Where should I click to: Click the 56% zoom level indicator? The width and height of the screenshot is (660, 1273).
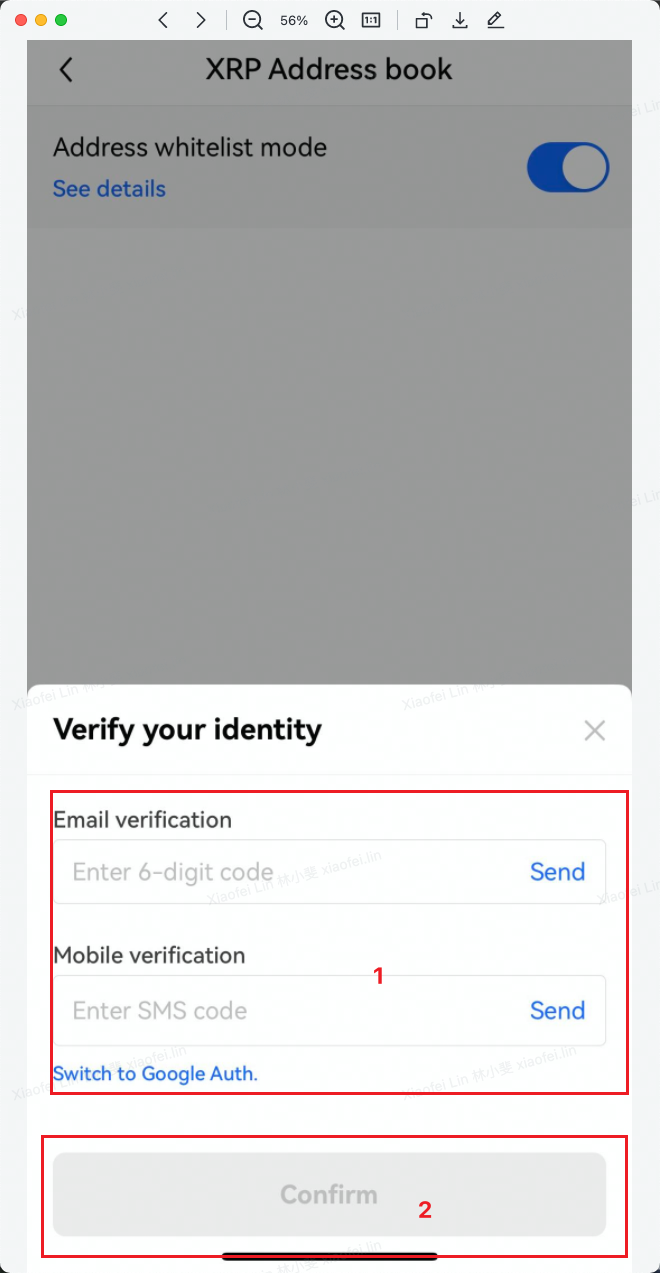pos(294,20)
